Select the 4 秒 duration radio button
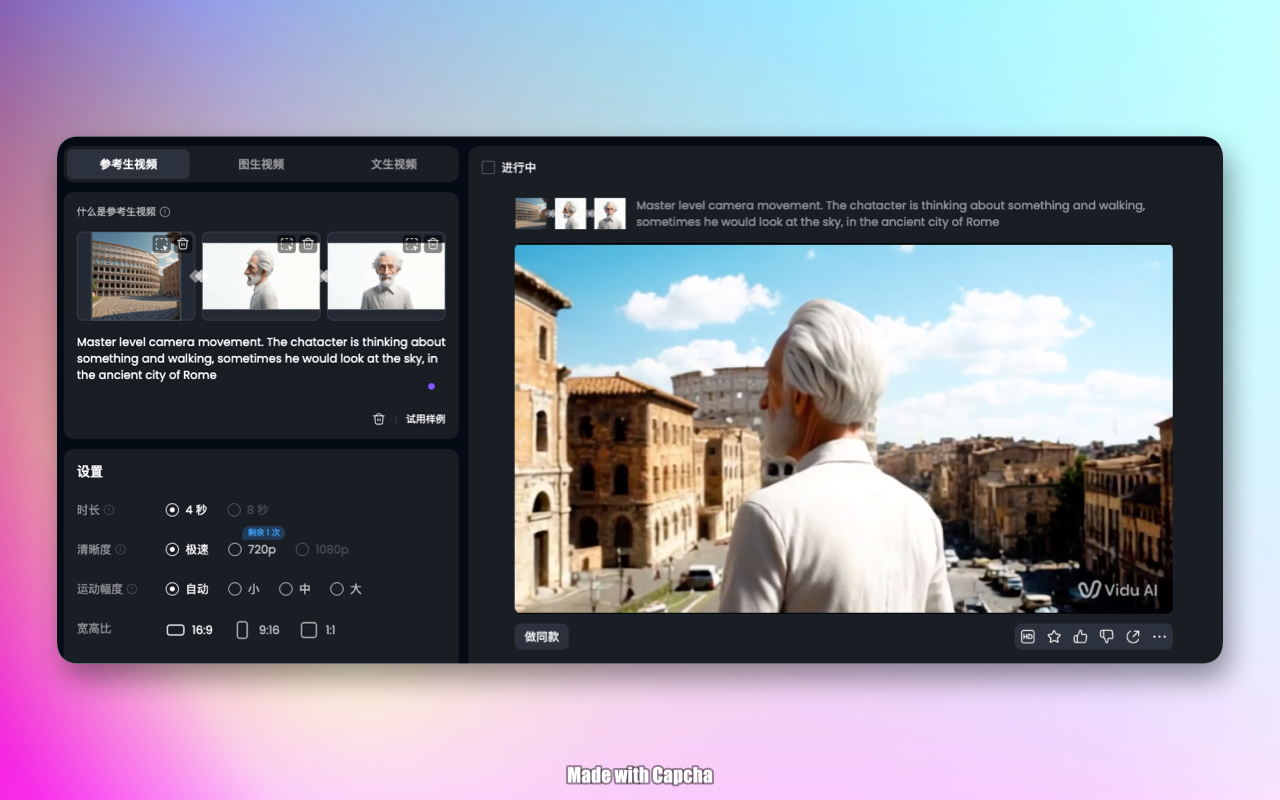The height and width of the screenshot is (800, 1280). pyautogui.click(x=172, y=510)
